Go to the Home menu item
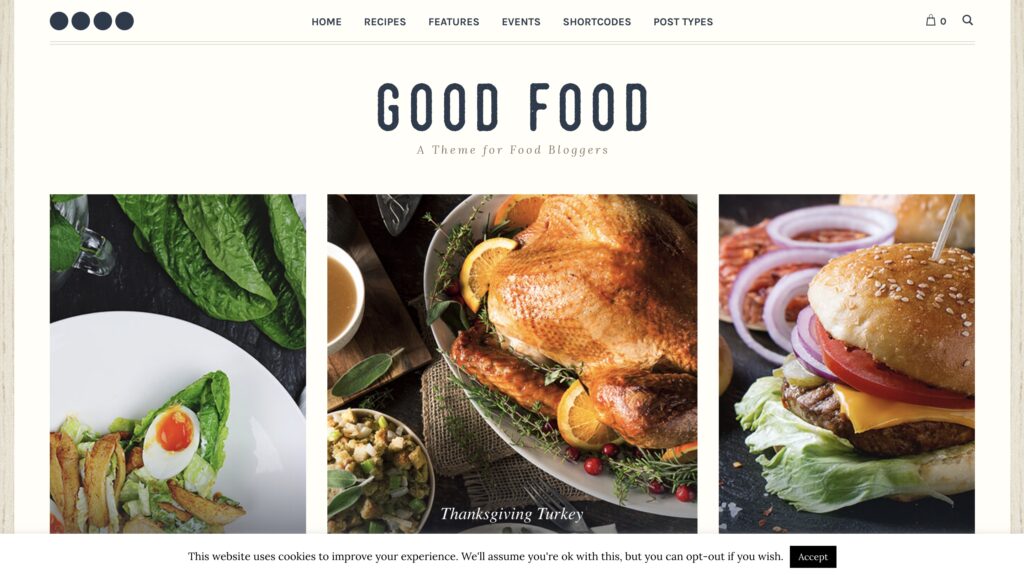Image resolution: width=1024 pixels, height=575 pixels. (x=327, y=22)
